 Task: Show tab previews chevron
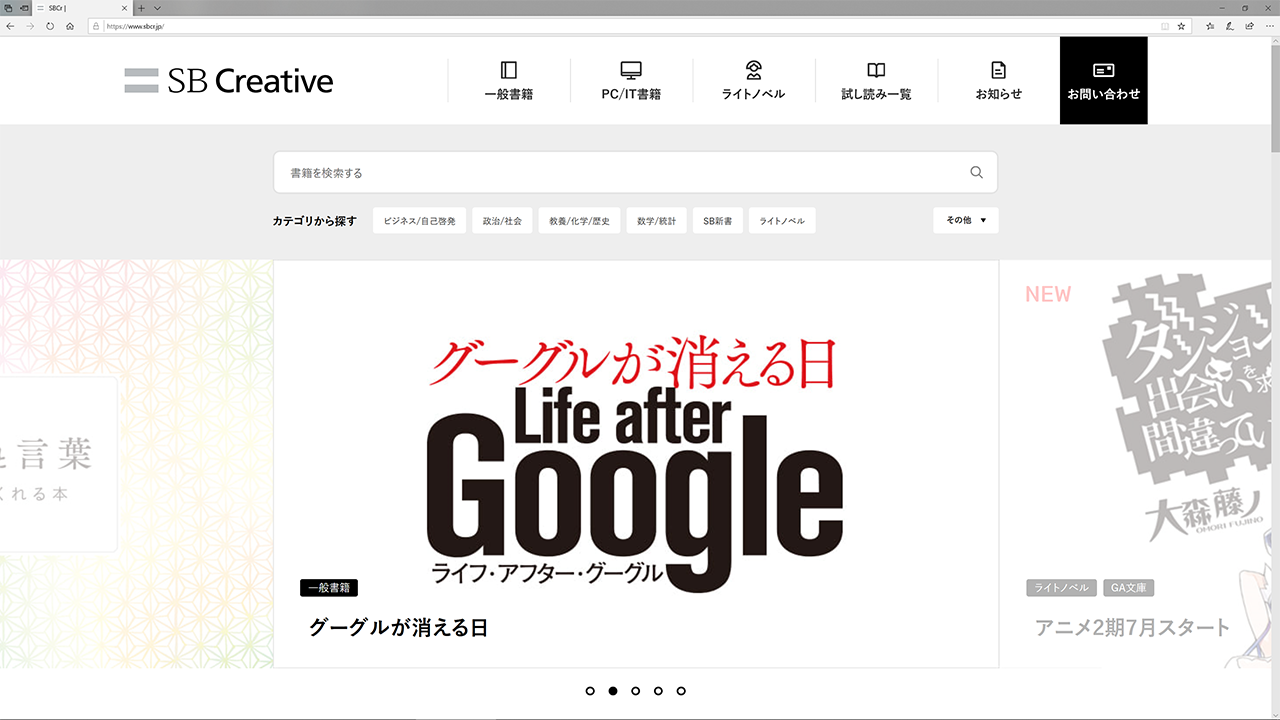click(x=157, y=7)
